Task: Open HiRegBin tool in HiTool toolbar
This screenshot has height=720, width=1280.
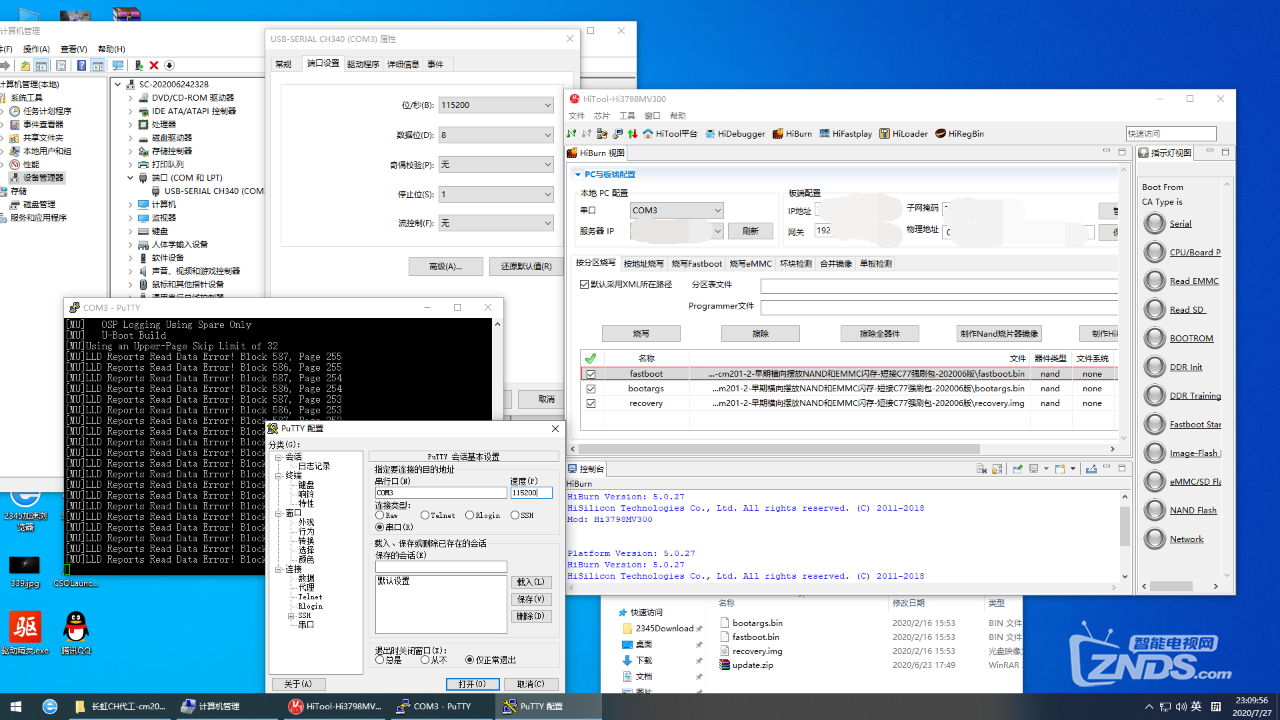Action: [x=959, y=133]
